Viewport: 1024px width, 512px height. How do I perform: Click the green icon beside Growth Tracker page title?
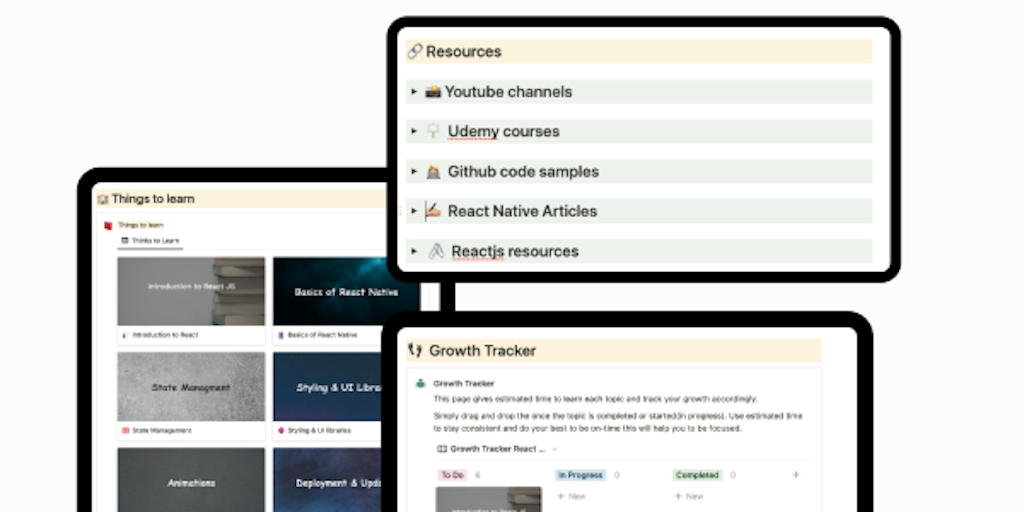(x=421, y=383)
